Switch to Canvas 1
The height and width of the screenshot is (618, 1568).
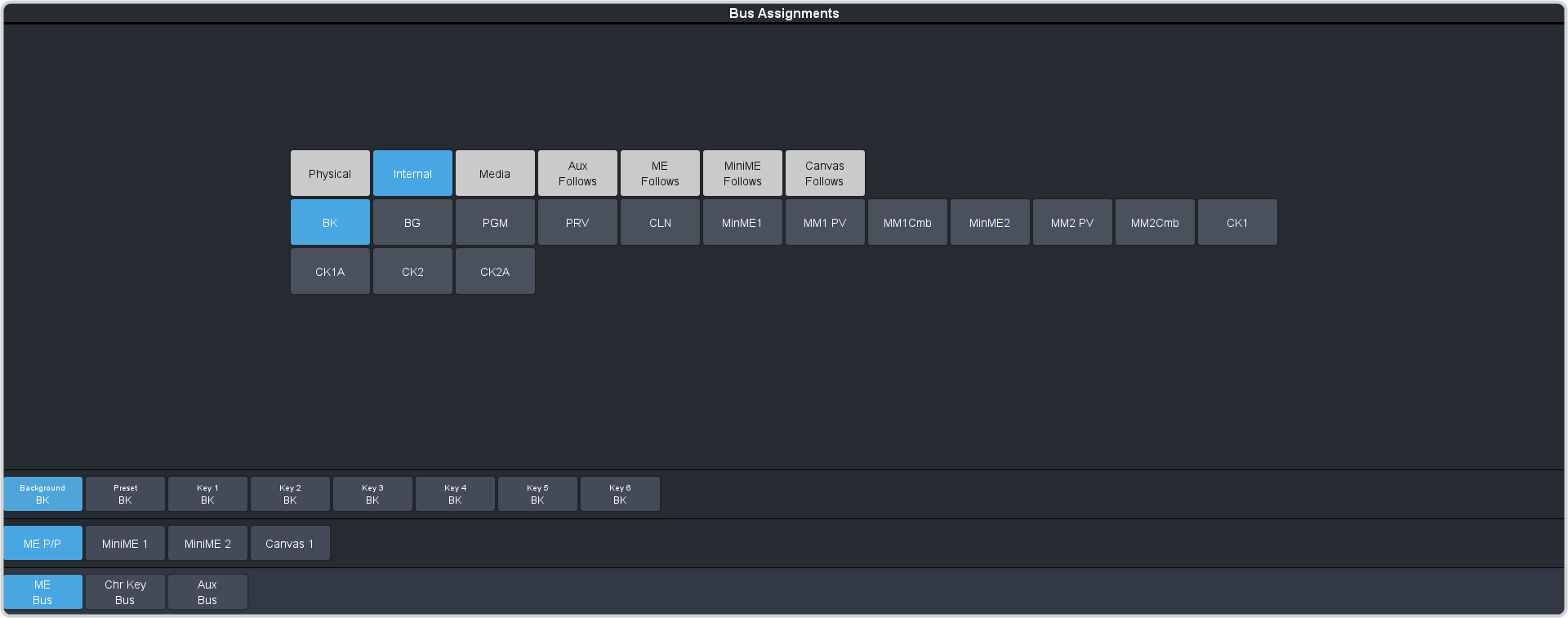pos(290,543)
